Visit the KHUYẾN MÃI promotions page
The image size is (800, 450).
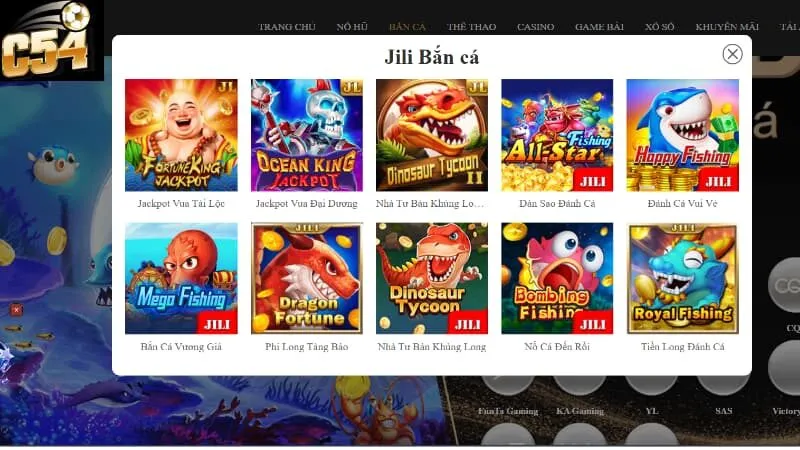pos(727,27)
